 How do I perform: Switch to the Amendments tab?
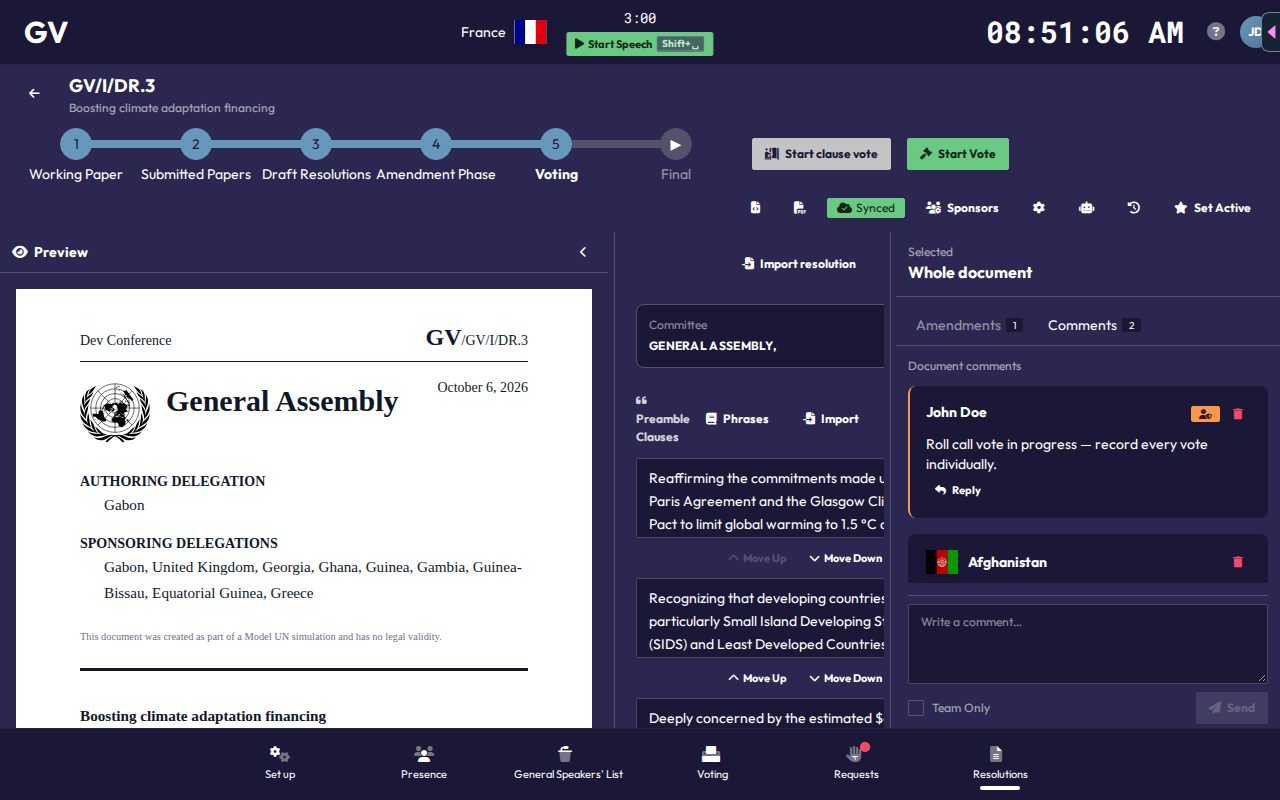pyautogui.click(x=968, y=325)
